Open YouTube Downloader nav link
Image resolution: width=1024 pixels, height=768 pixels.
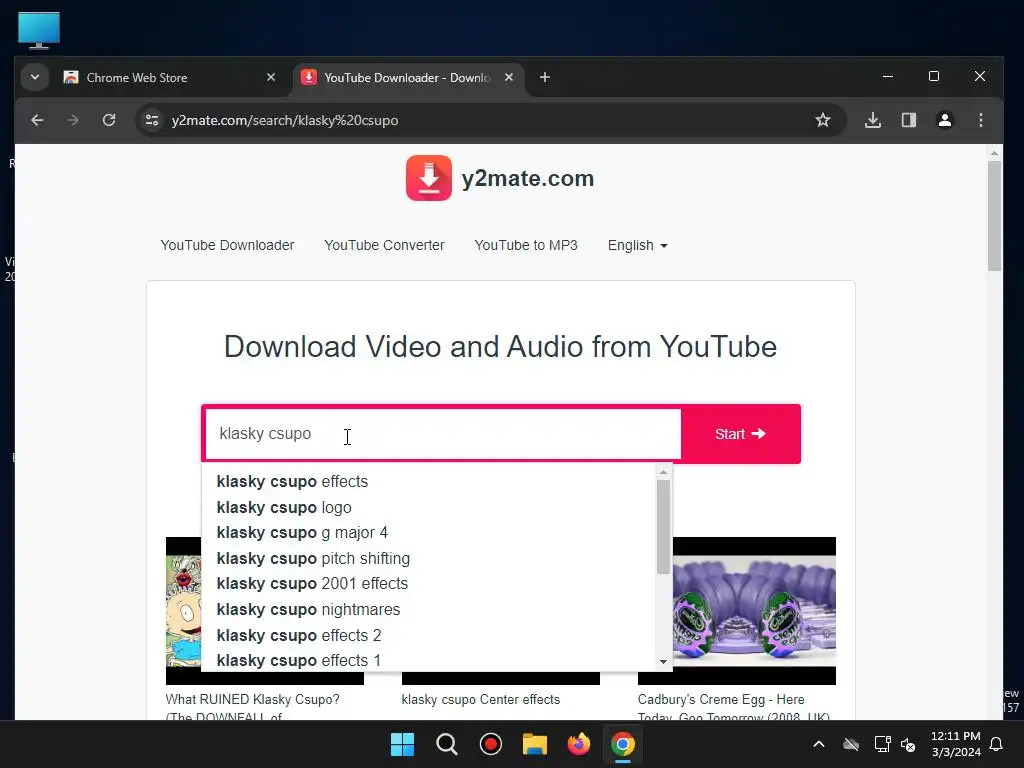tap(227, 246)
